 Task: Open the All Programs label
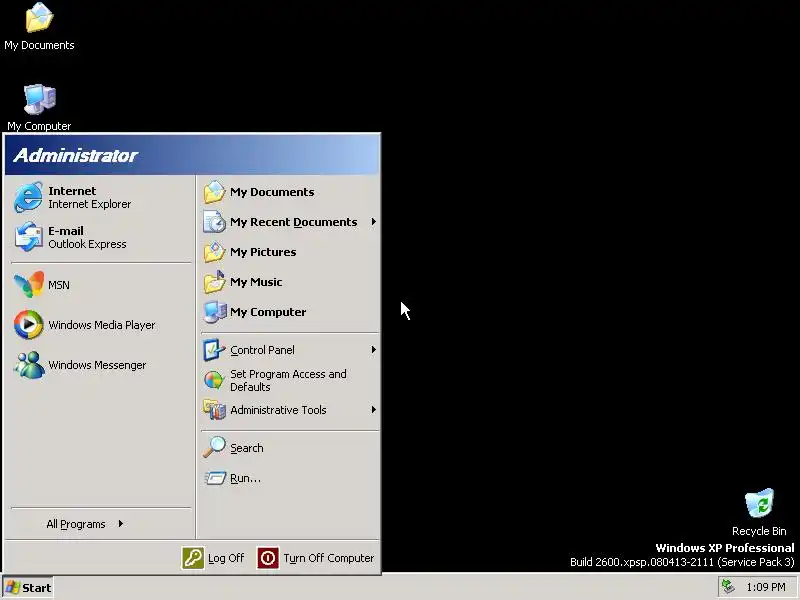coord(76,524)
